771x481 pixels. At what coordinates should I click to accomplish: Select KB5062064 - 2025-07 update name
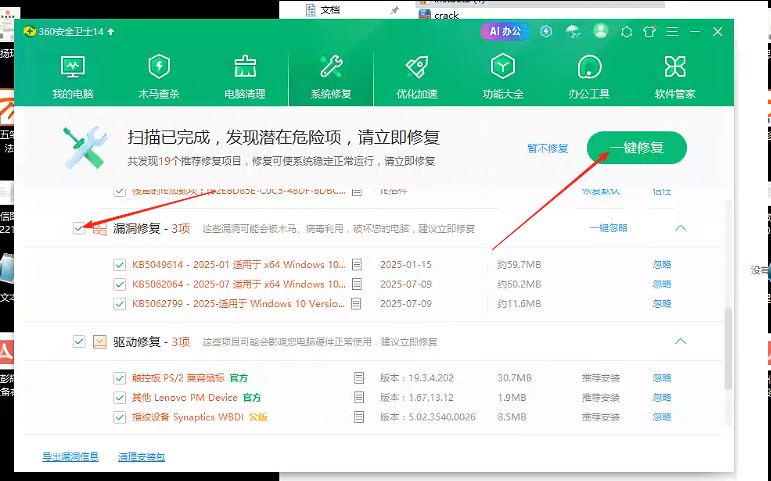click(x=239, y=284)
